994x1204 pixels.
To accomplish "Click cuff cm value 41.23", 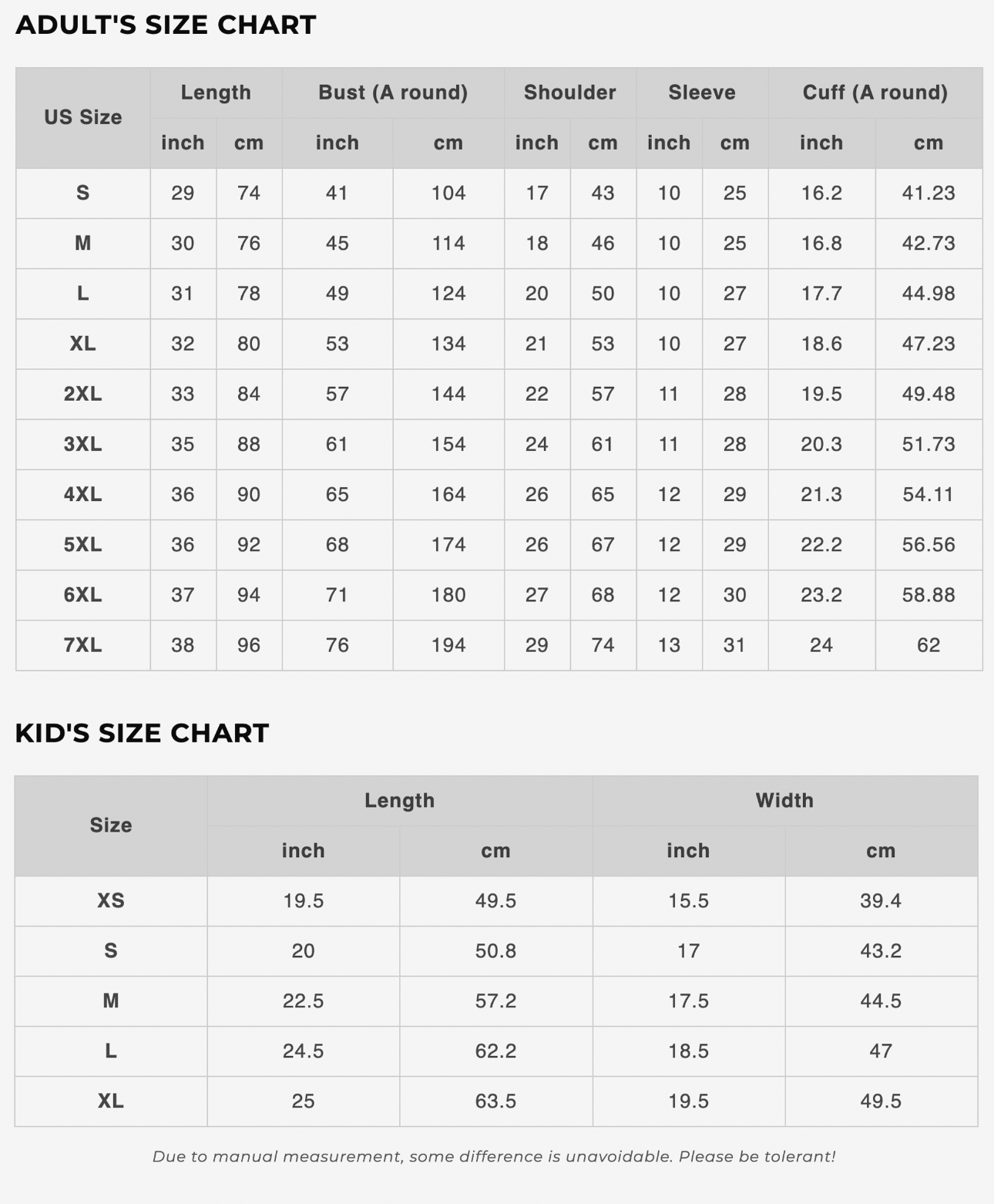I will pos(929,193).
